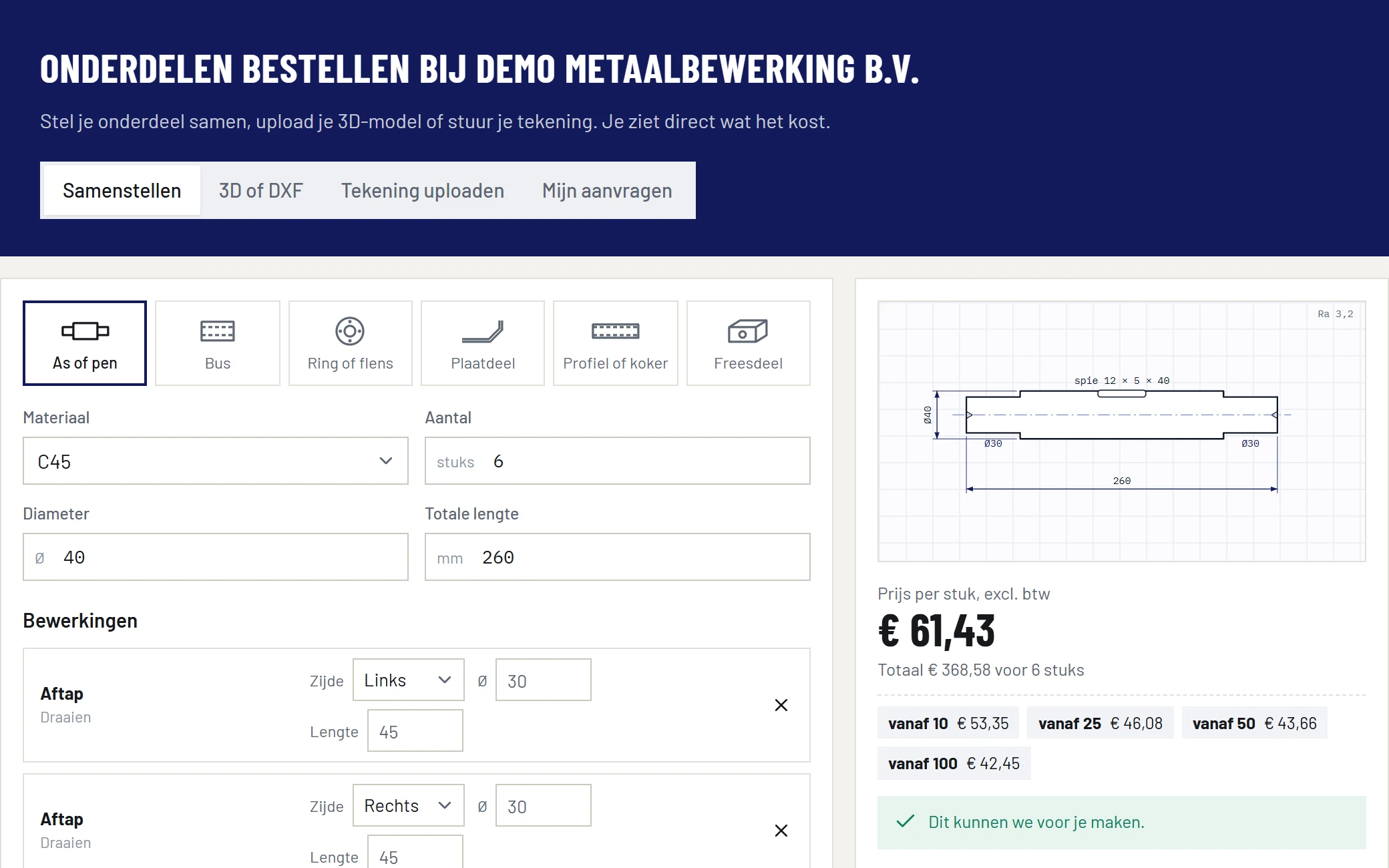Open the Zijde dropdown showing Rechts

409,805
